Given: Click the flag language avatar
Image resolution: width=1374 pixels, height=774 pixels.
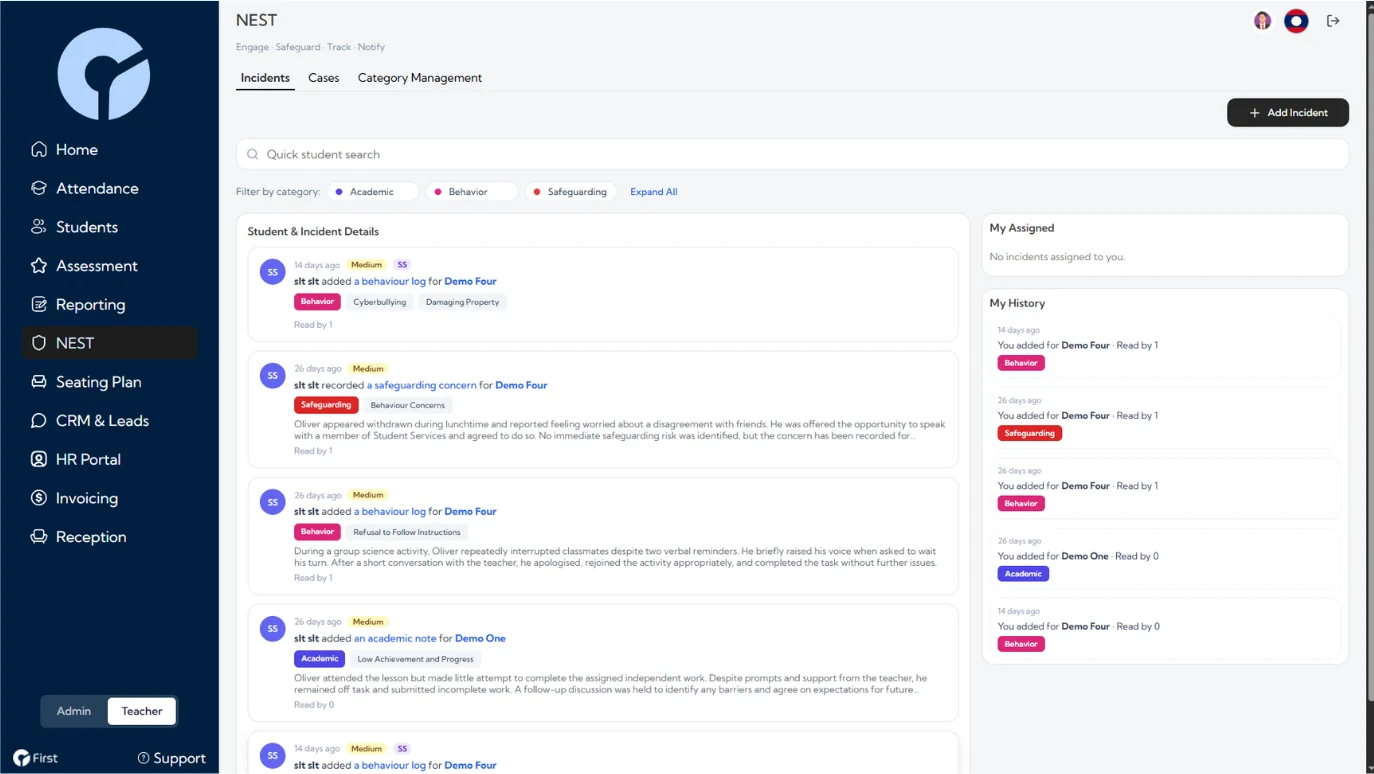Looking at the screenshot, I should 1296,21.
